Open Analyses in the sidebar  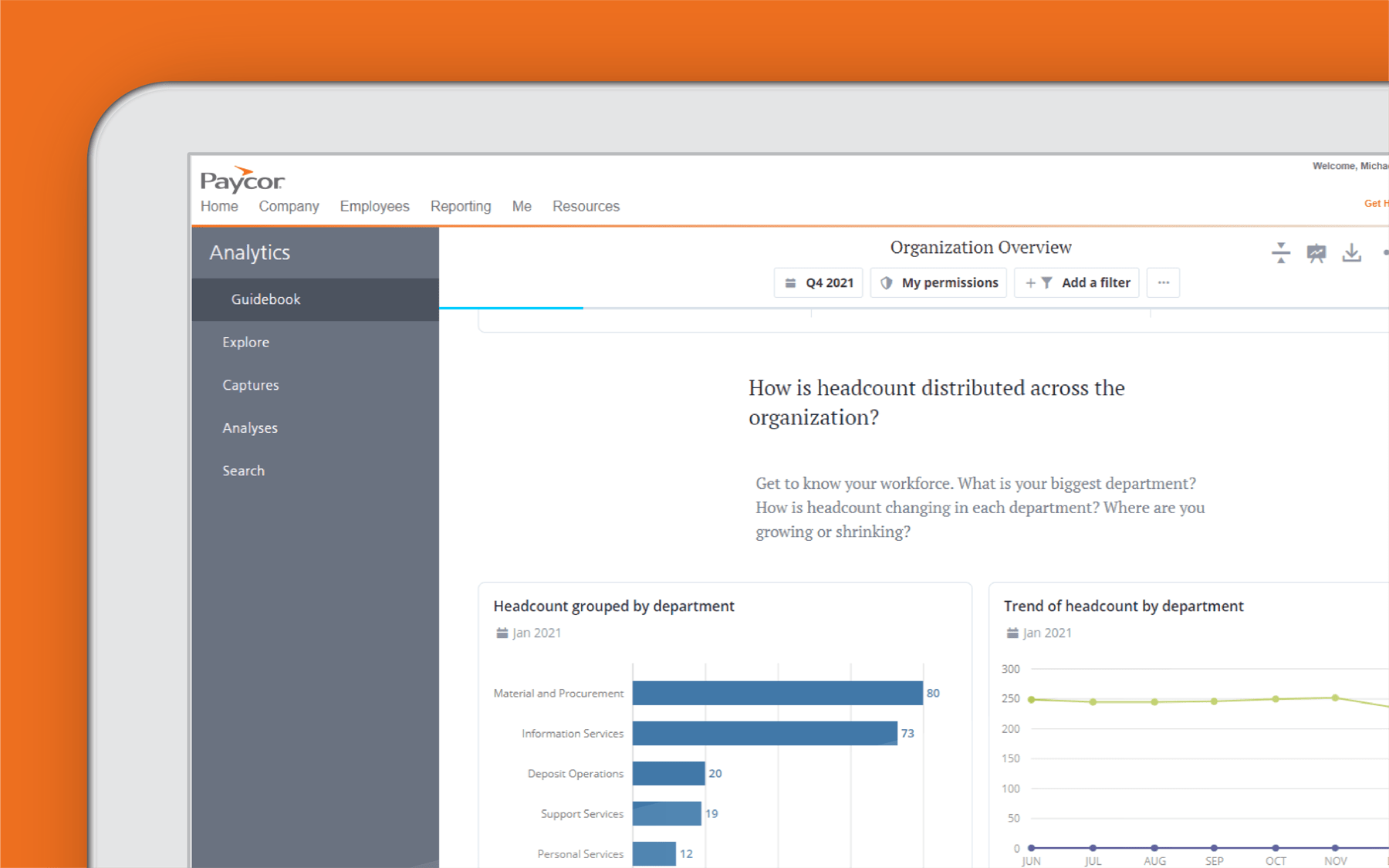click(250, 427)
